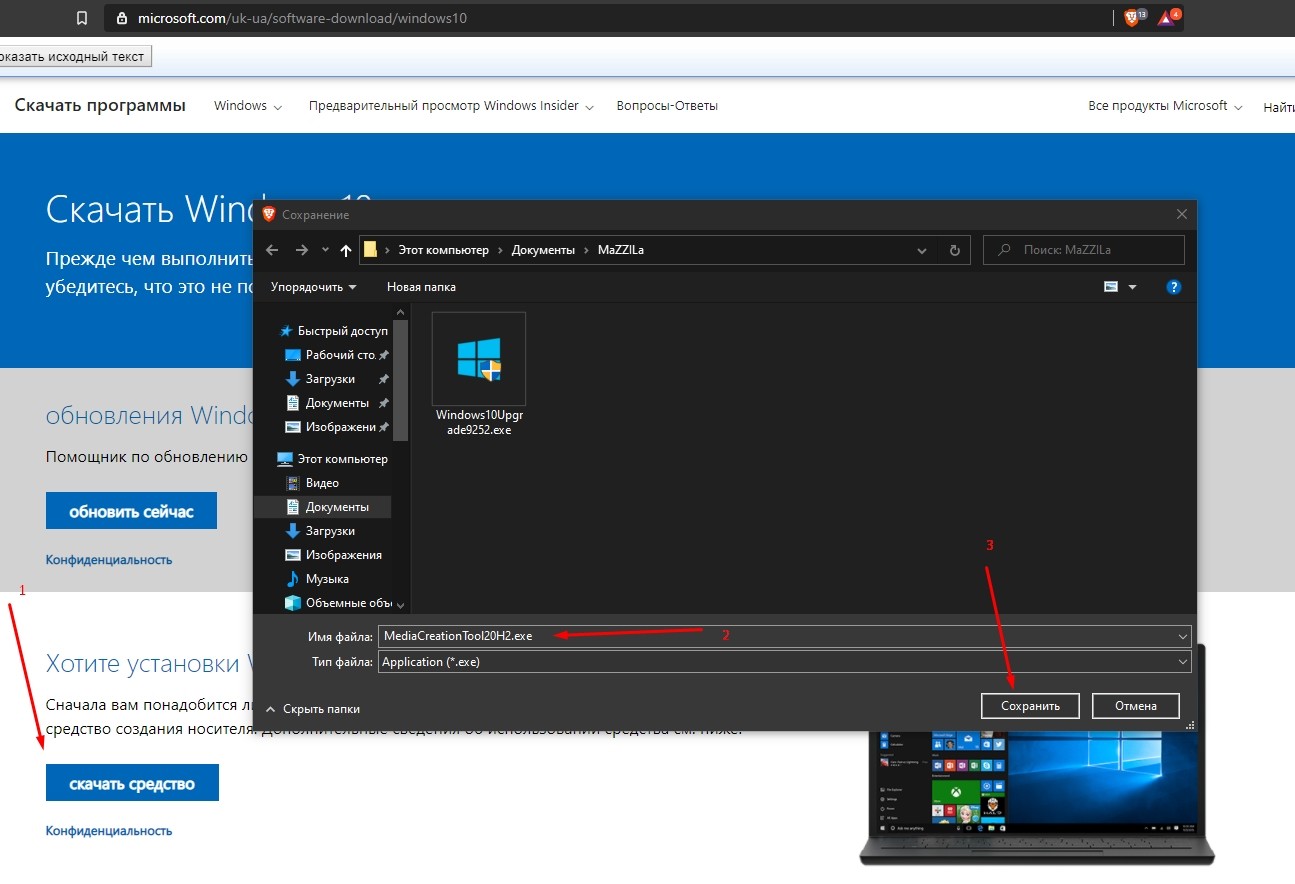Click MaZZILa in the path breadcrumb

[x=621, y=250]
